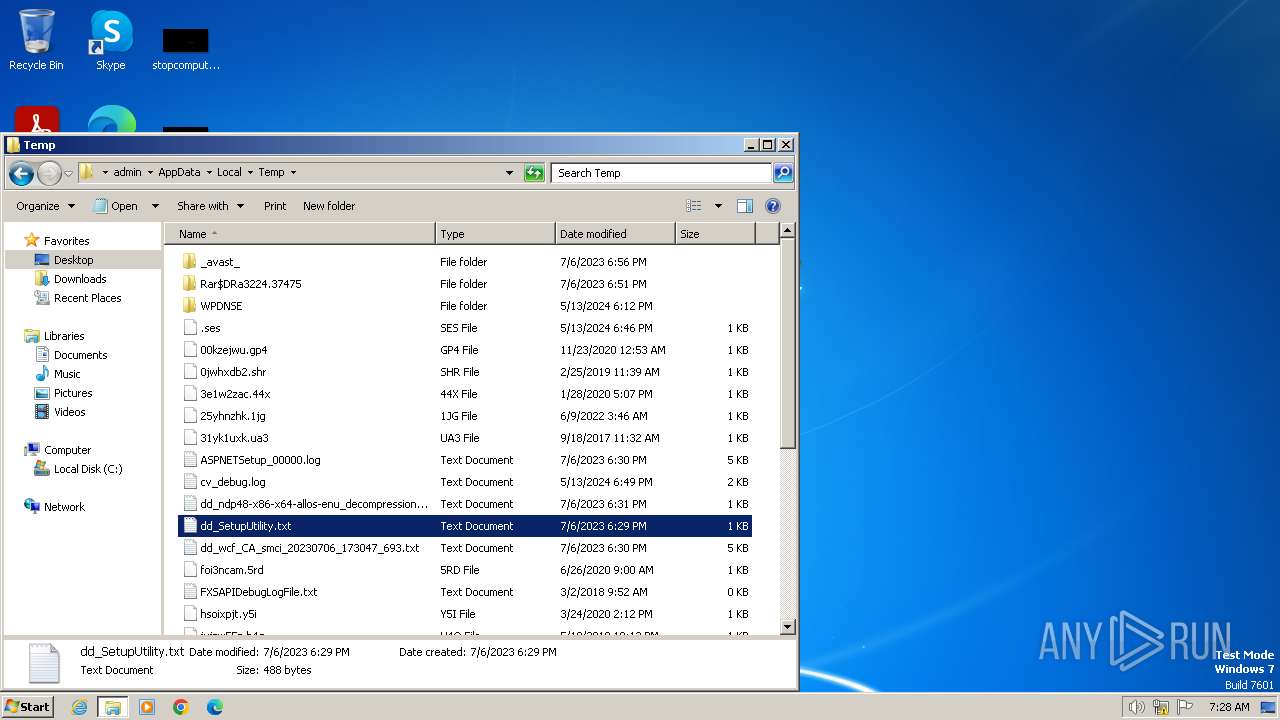Click Print in the toolbar
Screen dimensions: 1280x720
pos(275,206)
